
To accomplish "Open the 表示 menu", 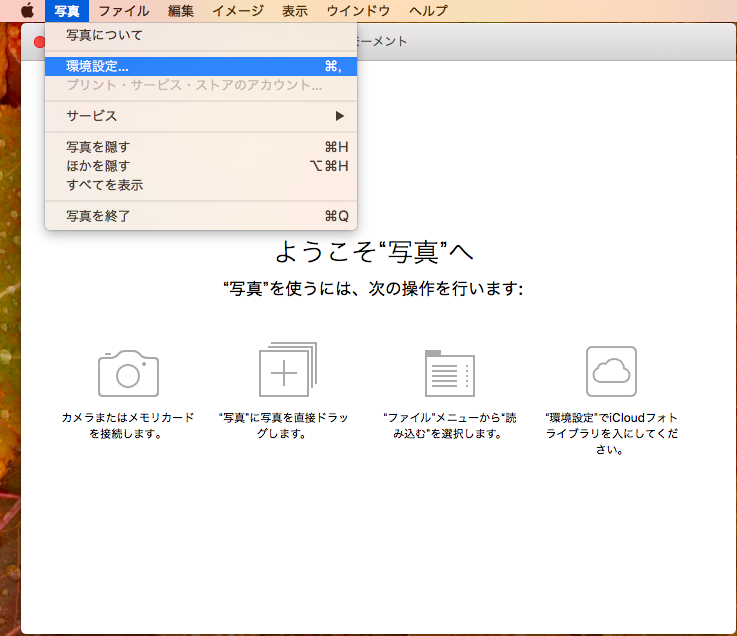I will click(x=295, y=11).
